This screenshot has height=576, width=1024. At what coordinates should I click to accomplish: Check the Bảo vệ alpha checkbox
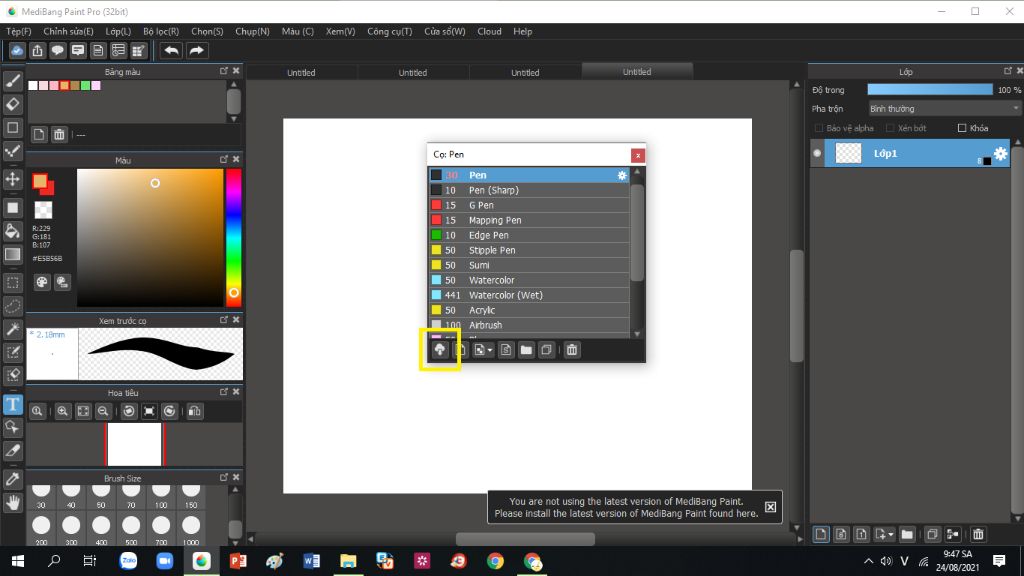click(x=819, y=128)
